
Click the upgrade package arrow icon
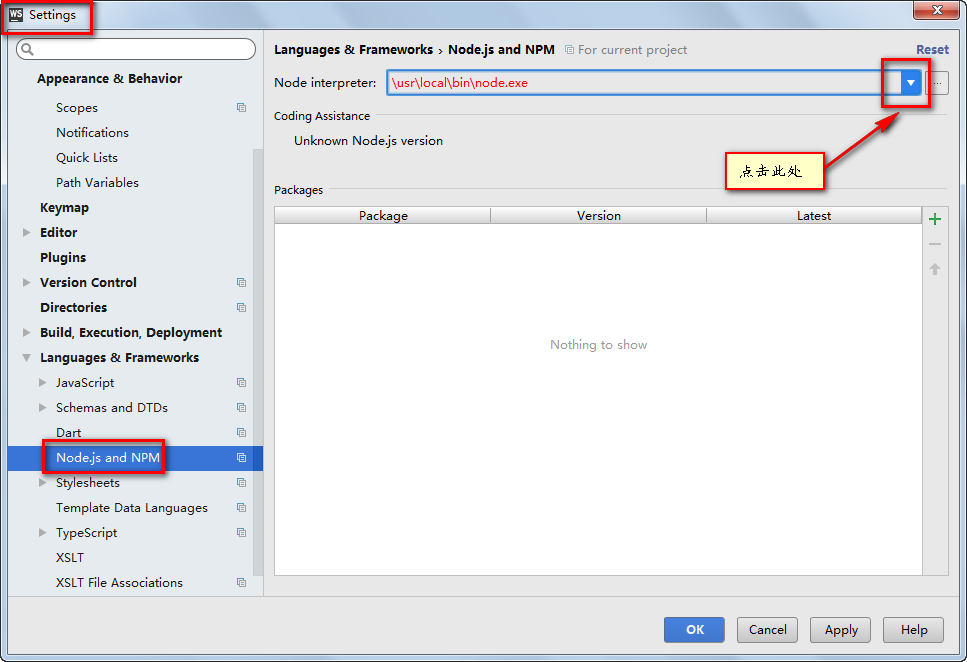point(935,269)
